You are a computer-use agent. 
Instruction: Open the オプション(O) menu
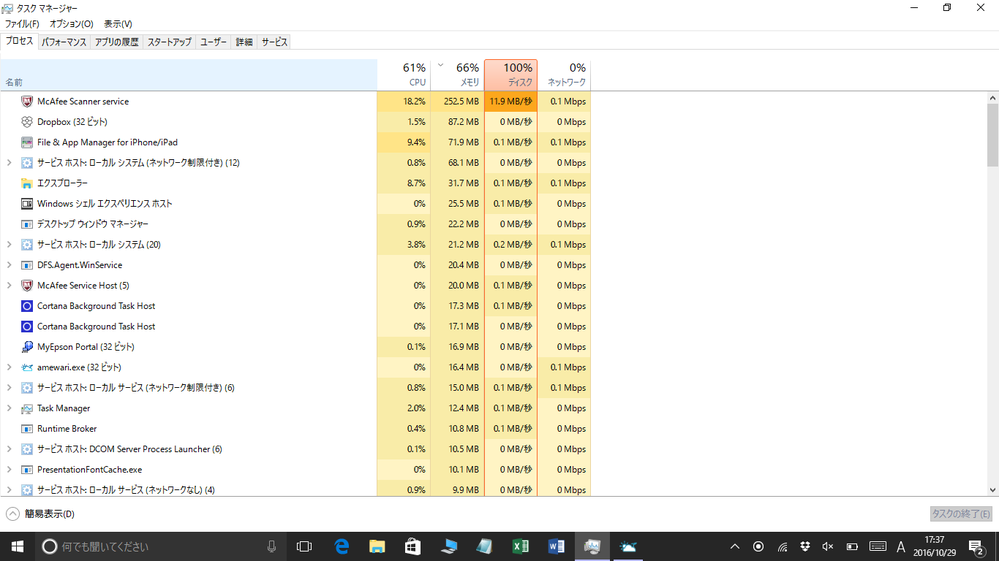click(x=71, y=24)
